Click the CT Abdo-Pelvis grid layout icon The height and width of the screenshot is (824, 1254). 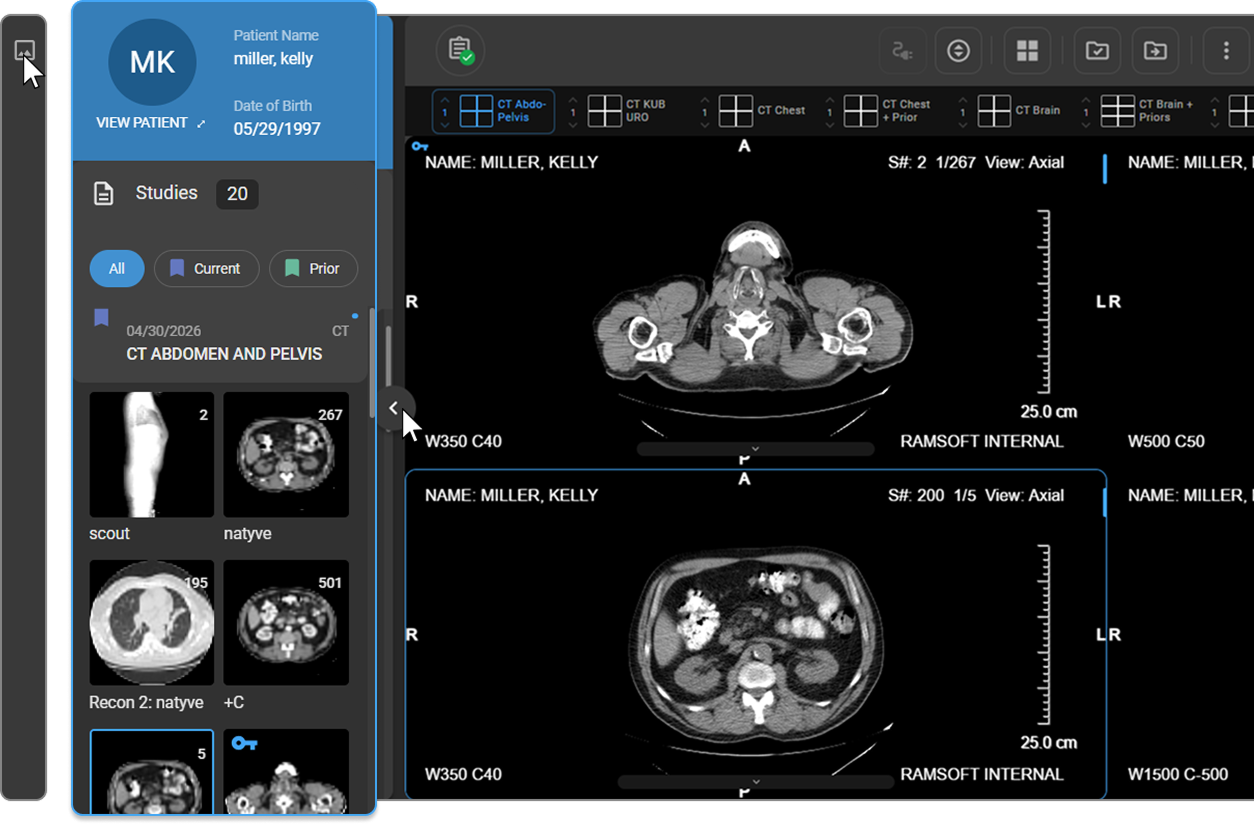point(476,111)
